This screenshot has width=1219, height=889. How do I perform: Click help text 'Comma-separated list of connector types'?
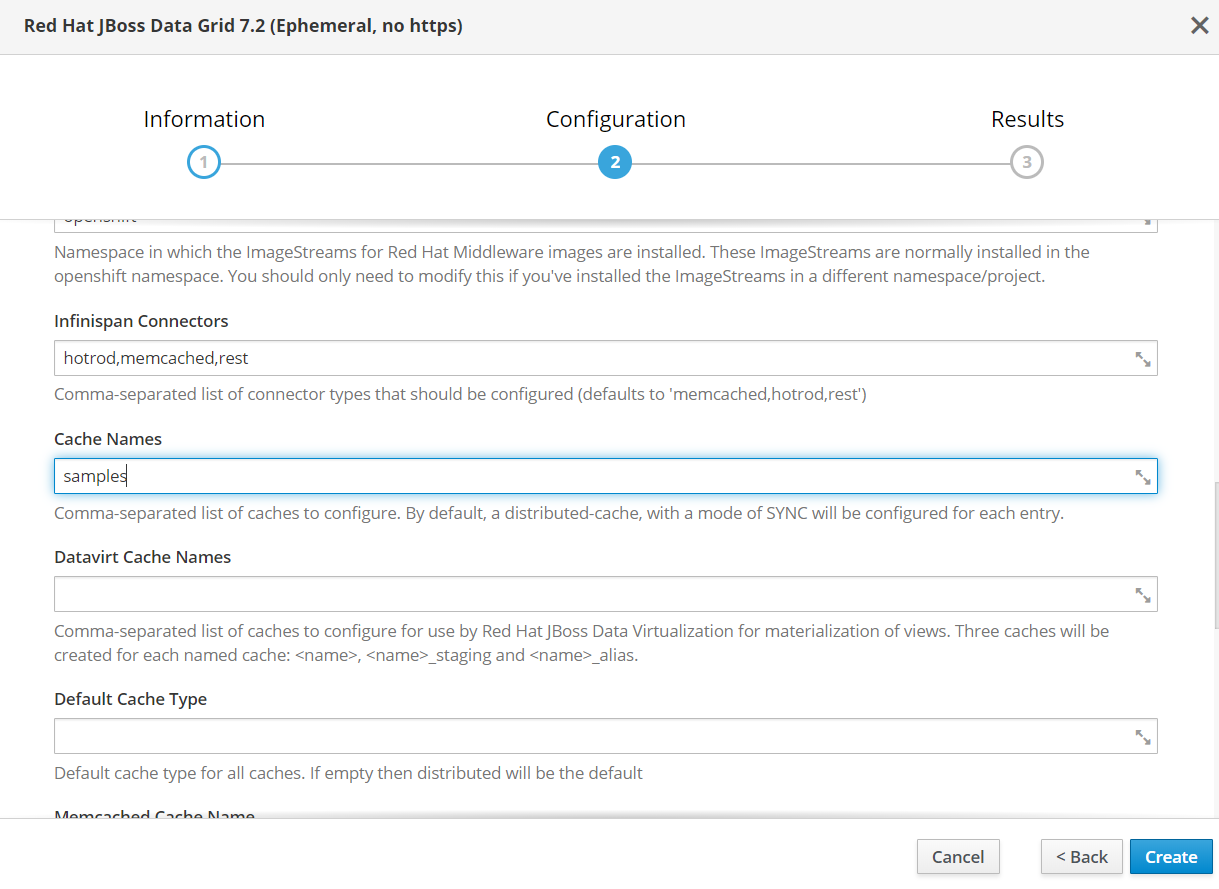pos(460,395)
